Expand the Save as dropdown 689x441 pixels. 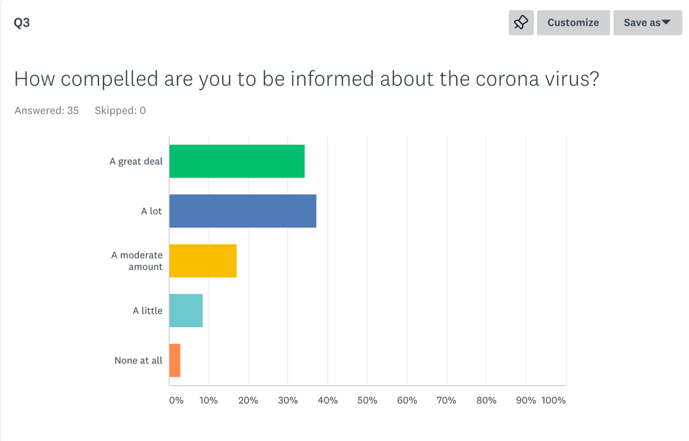pyautogui.click(x=647, y=22)
